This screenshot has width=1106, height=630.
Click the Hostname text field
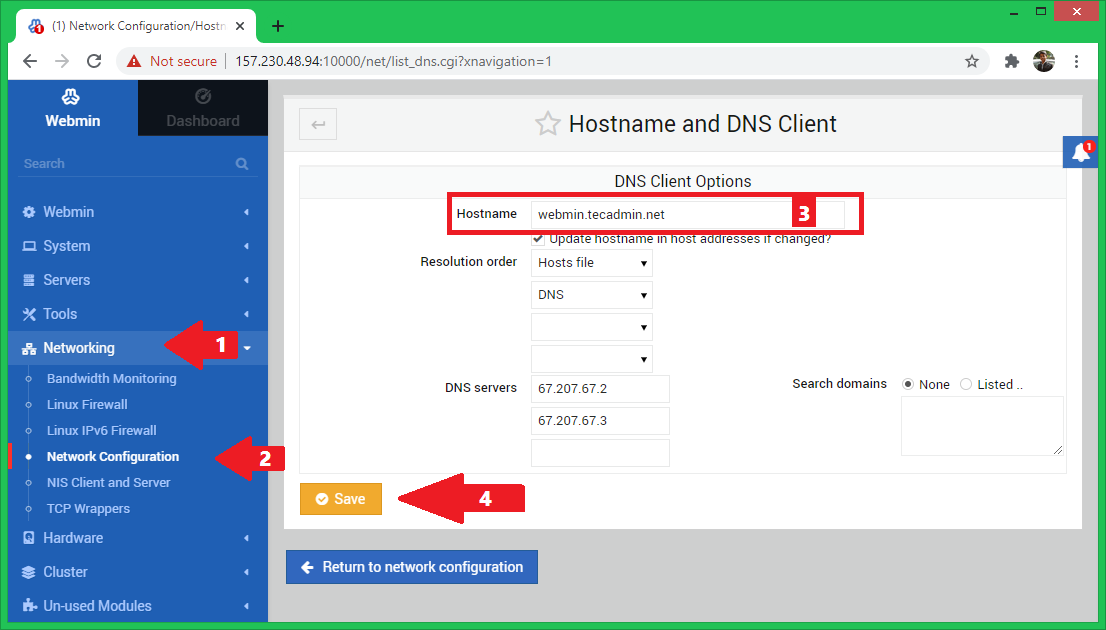click(660, 214)
